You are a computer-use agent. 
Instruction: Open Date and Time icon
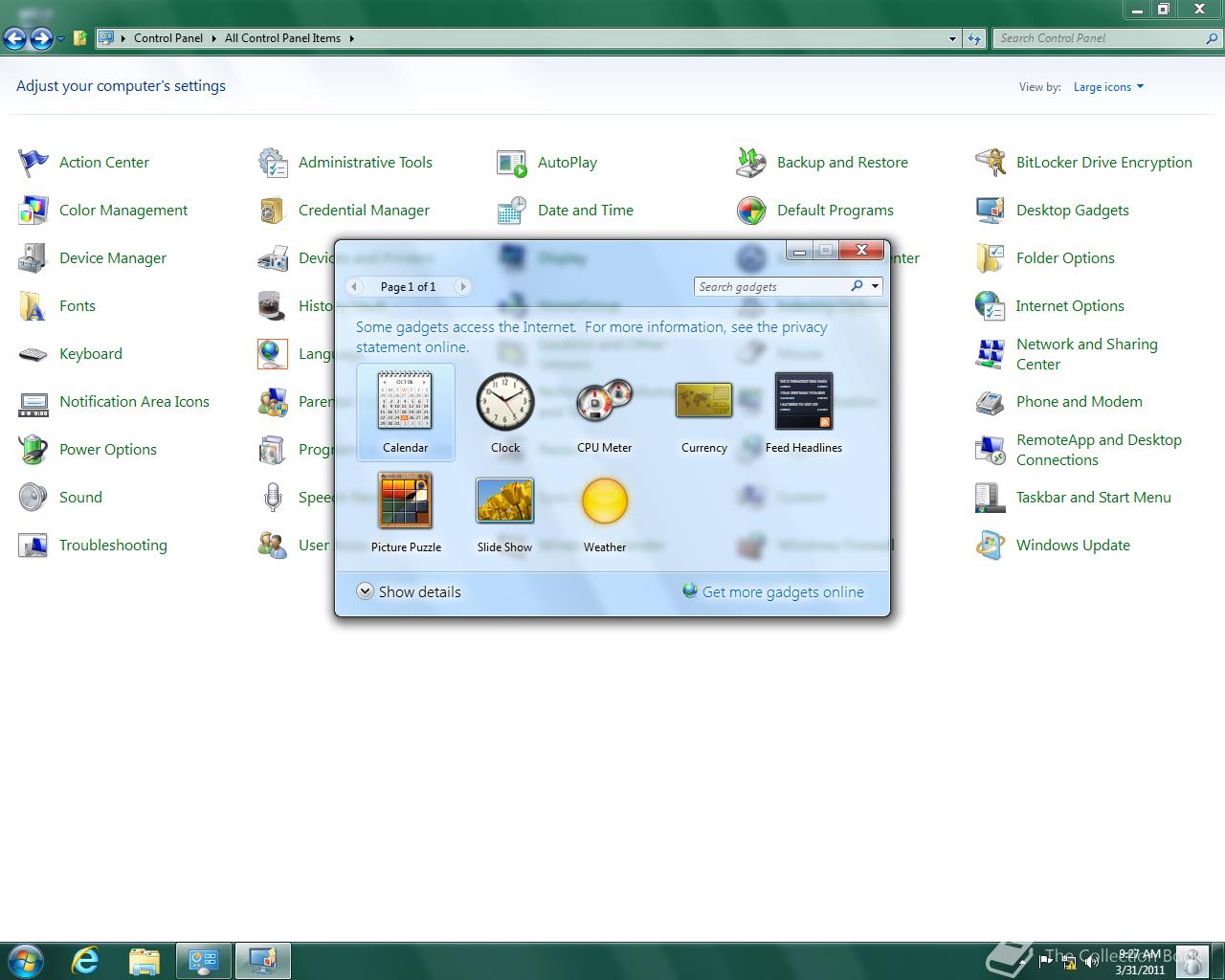click(x=512, y=211)
